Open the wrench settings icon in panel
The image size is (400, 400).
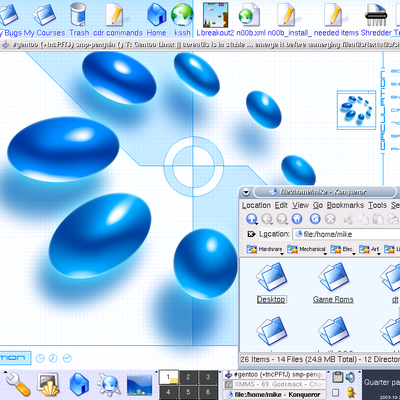pyautogui.click(x=17, y=384)
